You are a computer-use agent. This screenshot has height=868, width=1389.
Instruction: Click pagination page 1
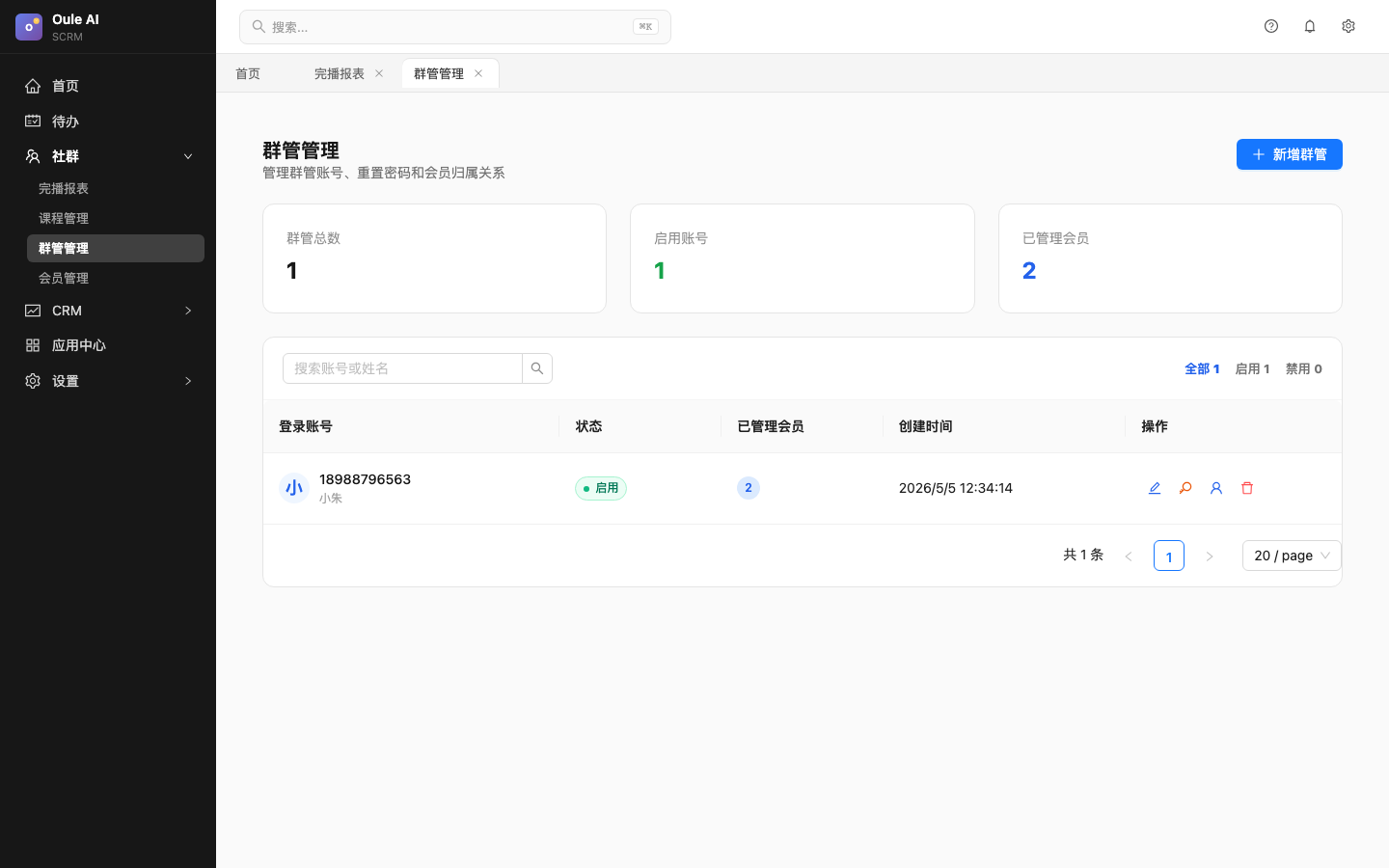[1169, 556]
